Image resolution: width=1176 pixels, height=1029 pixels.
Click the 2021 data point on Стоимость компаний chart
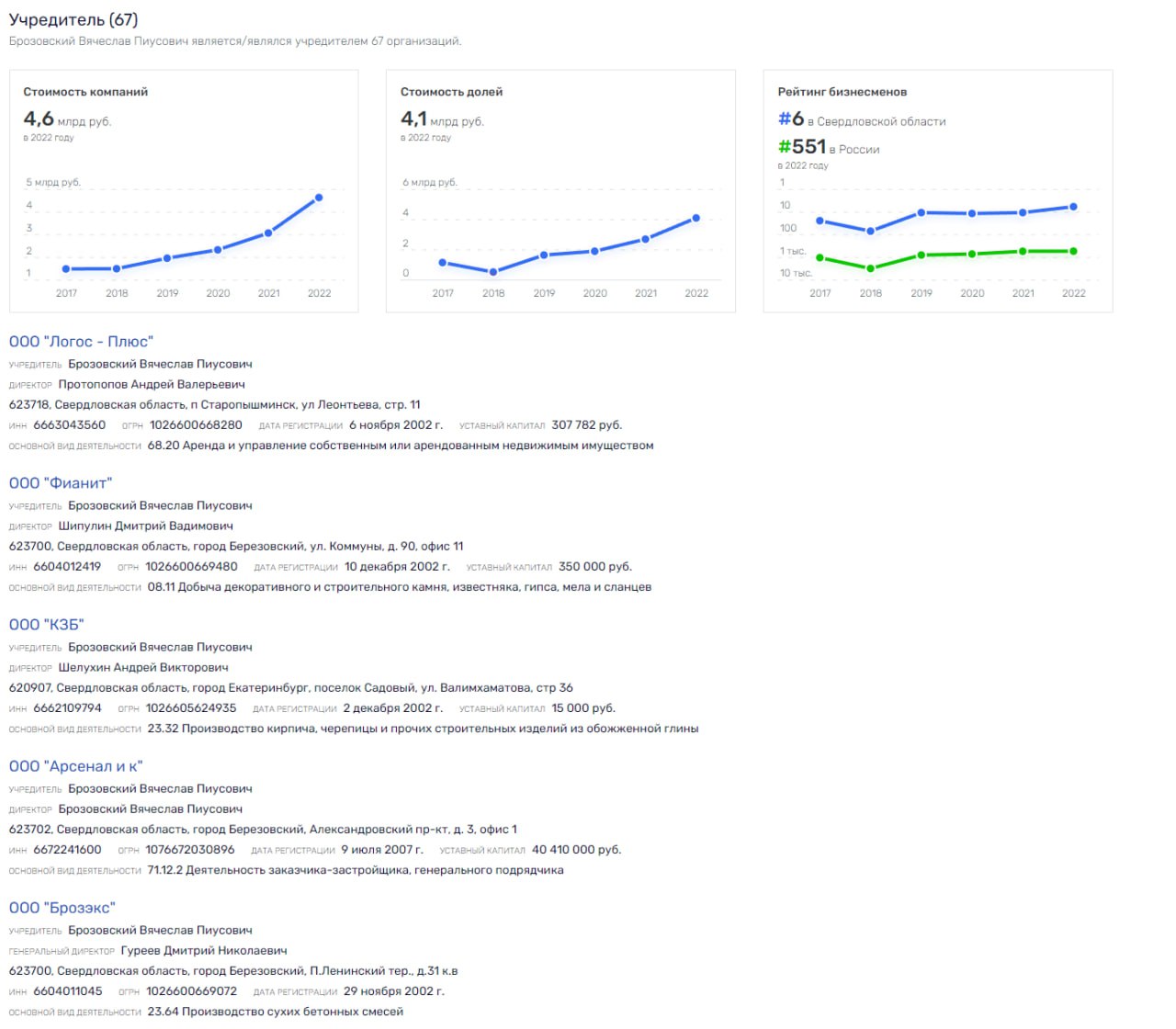click(x=268, y=233)
